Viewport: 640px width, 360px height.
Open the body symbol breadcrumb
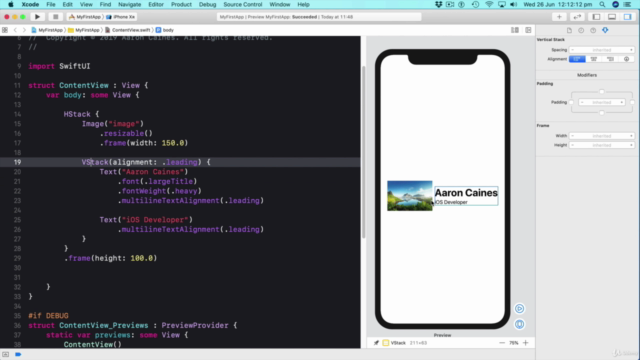[x=165, y=30]
